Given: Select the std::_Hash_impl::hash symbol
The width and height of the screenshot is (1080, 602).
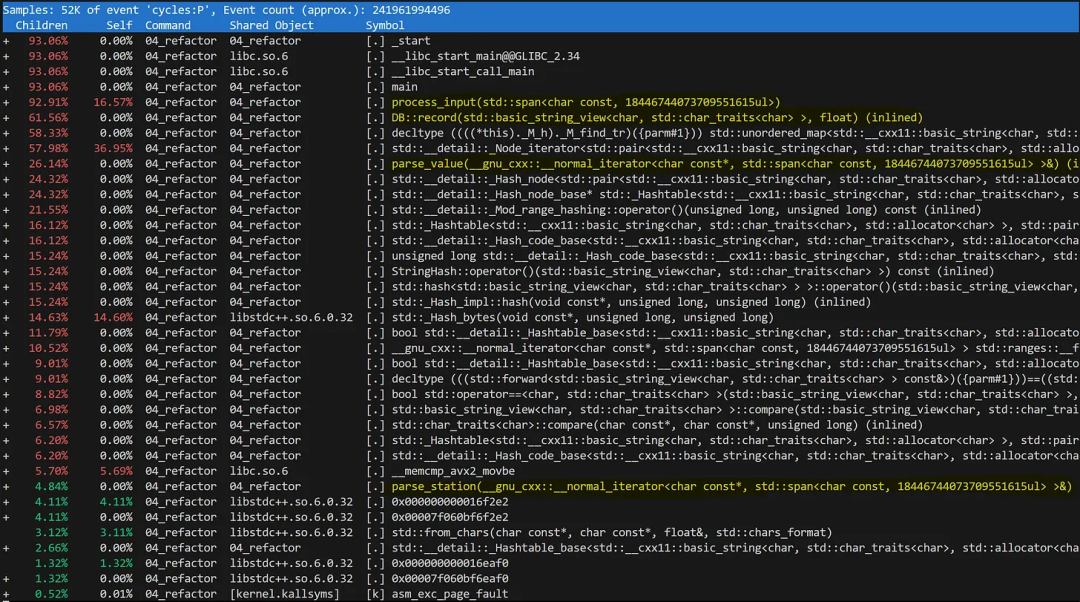Looking at the screenshot, I should pyautogui.click(x=631, y=302).
